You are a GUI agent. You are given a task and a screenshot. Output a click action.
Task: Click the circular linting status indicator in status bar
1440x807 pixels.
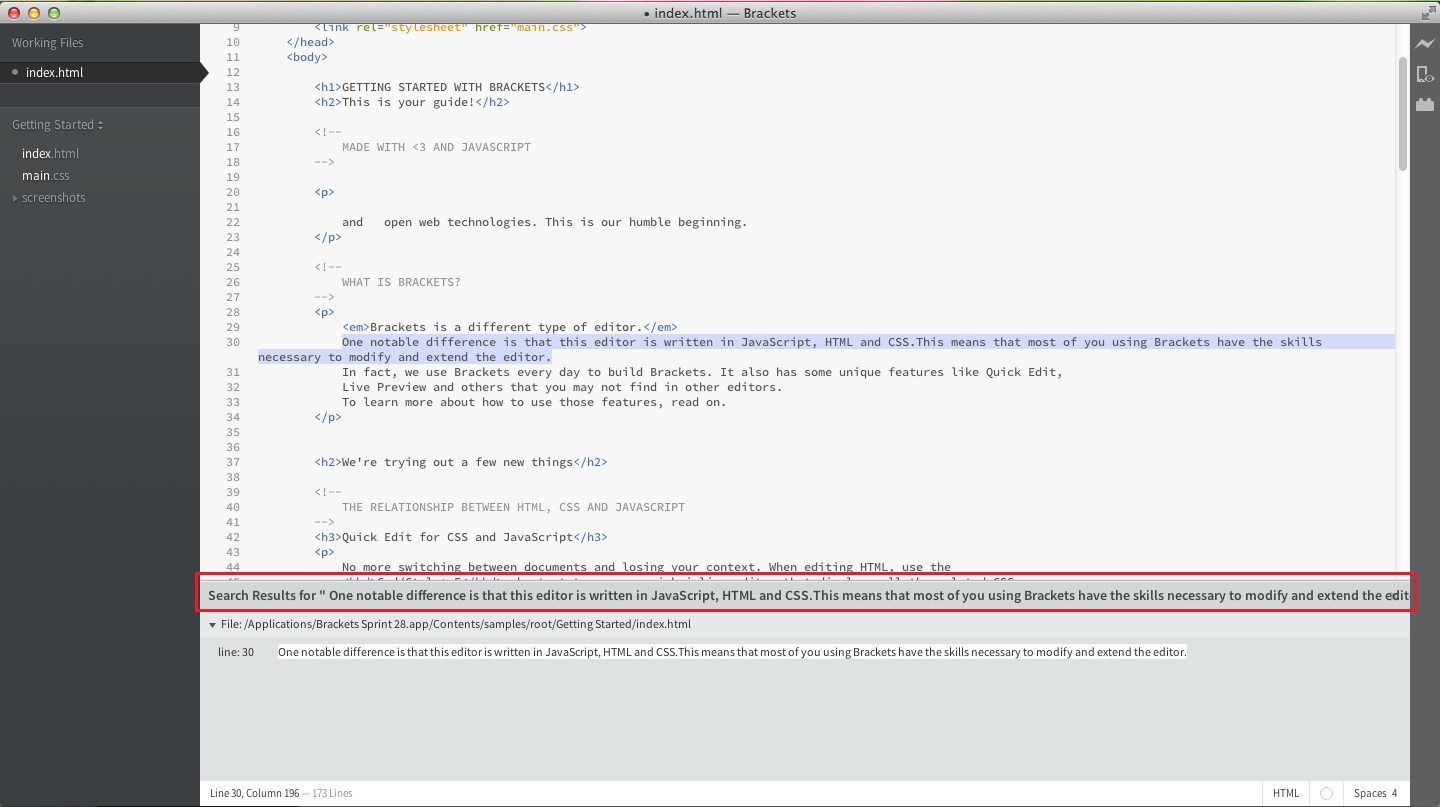1326,793
